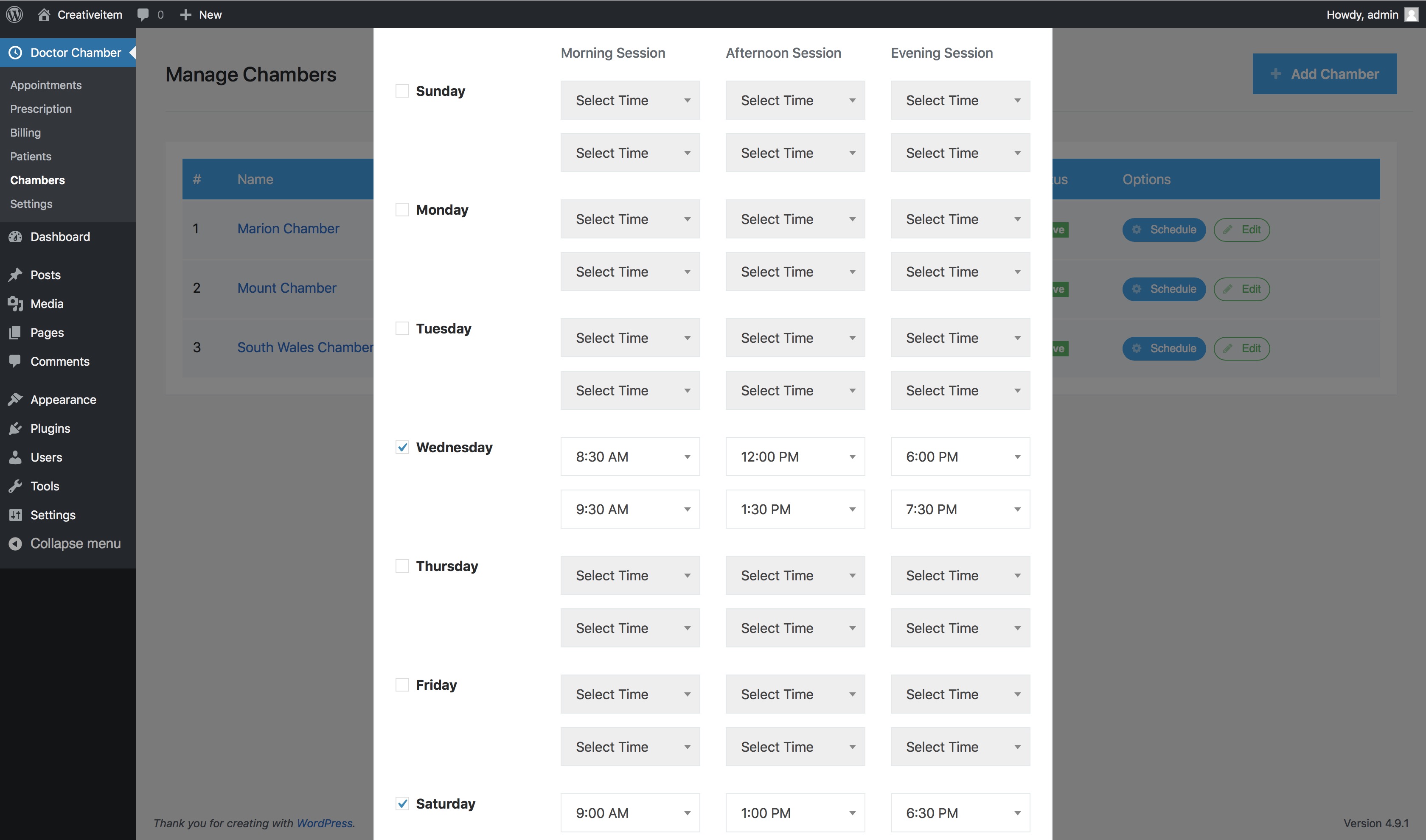Click the Users person icon
Viewport: 1426px width, 840px height.
click(x=16, y=457)
